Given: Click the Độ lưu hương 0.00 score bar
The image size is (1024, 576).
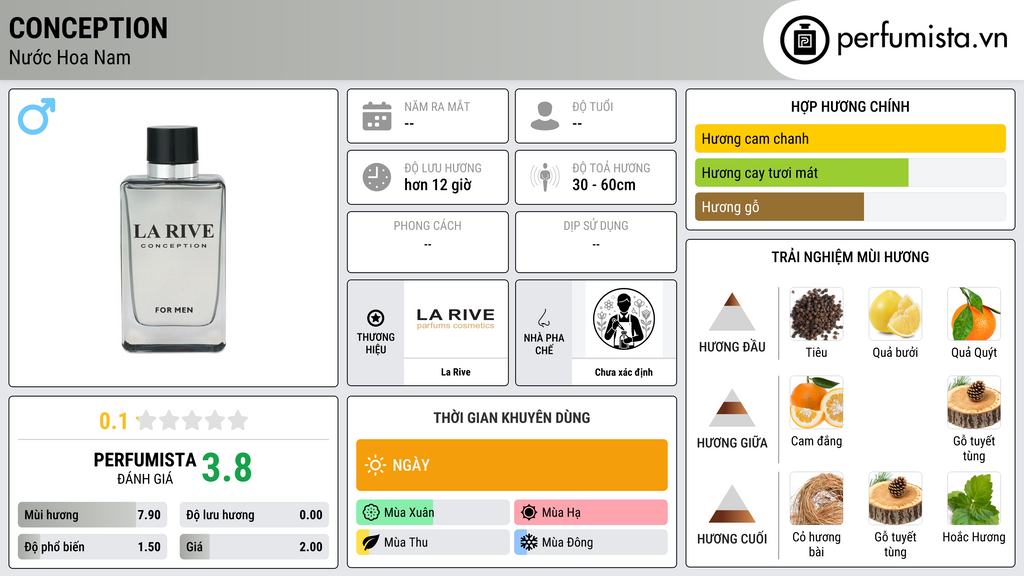Looking at the screenshot, I should tap(254, 515).
